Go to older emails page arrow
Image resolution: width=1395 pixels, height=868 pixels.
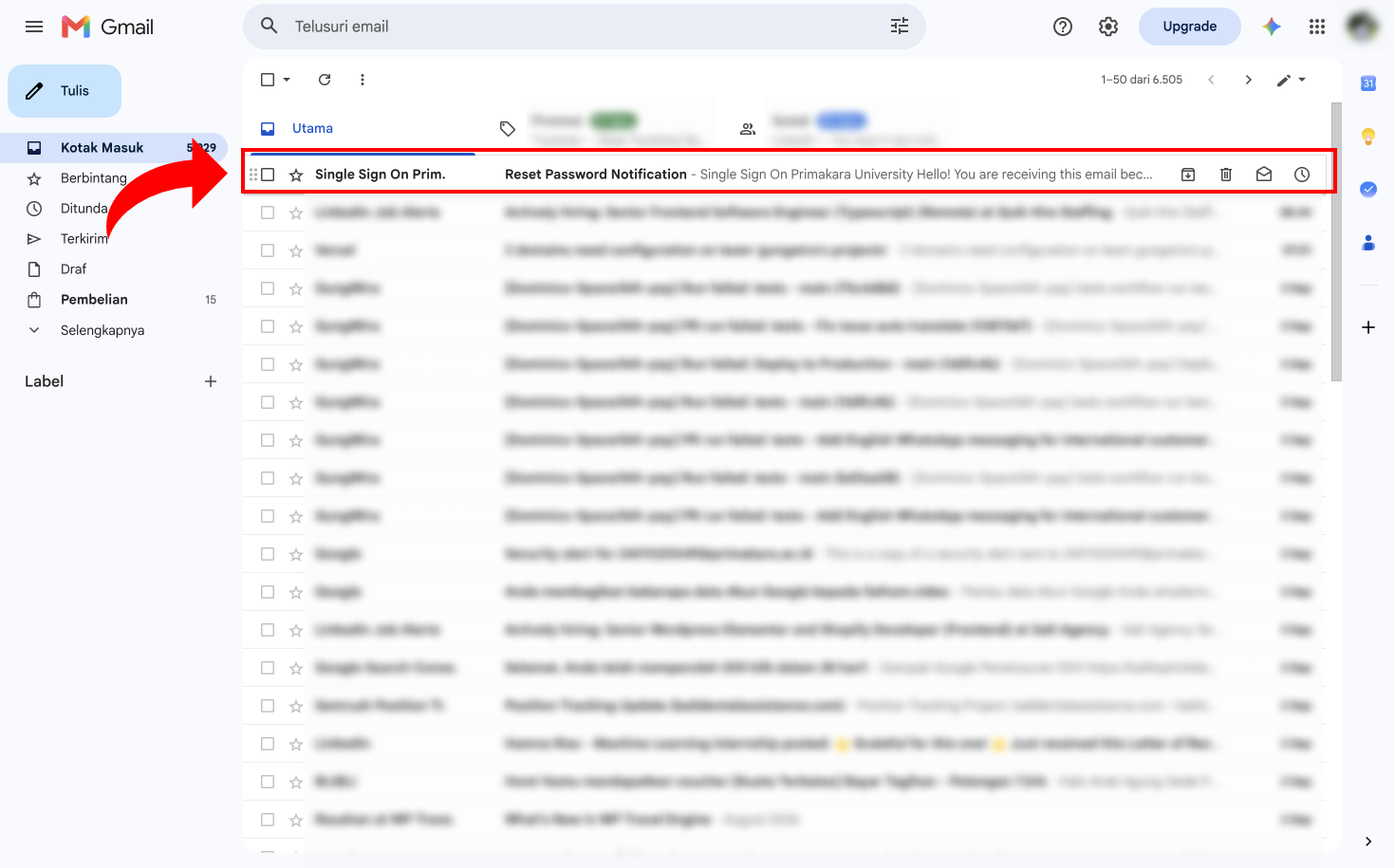coord(1249,80)
